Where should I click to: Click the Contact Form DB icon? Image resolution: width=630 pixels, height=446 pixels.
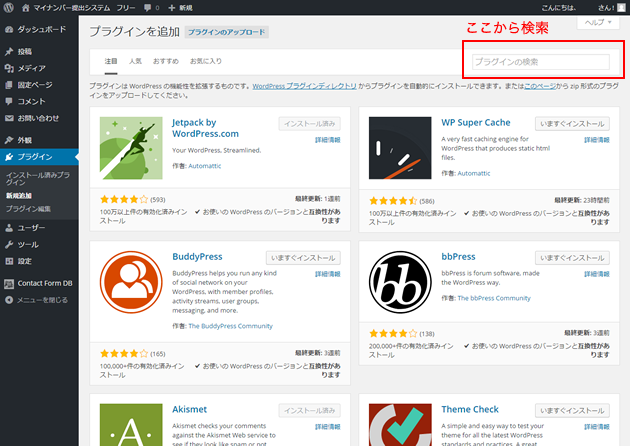tap(9, 284)
